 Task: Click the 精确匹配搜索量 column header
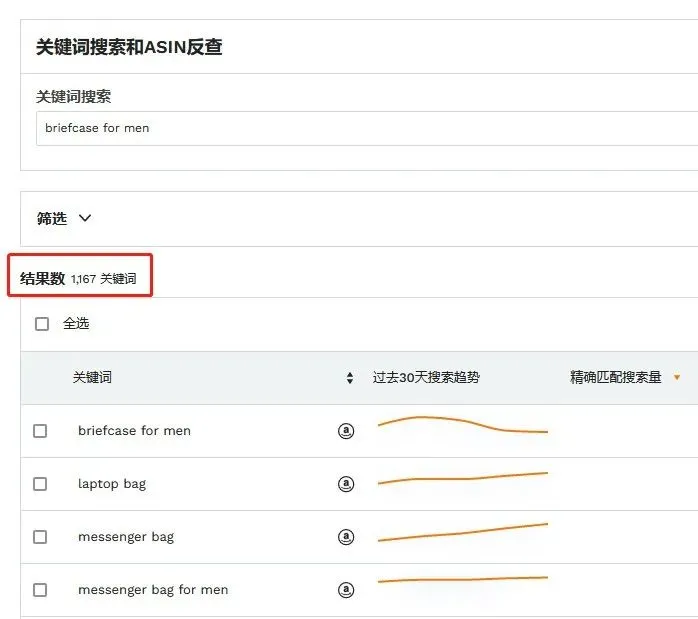[x=616, y=377]
